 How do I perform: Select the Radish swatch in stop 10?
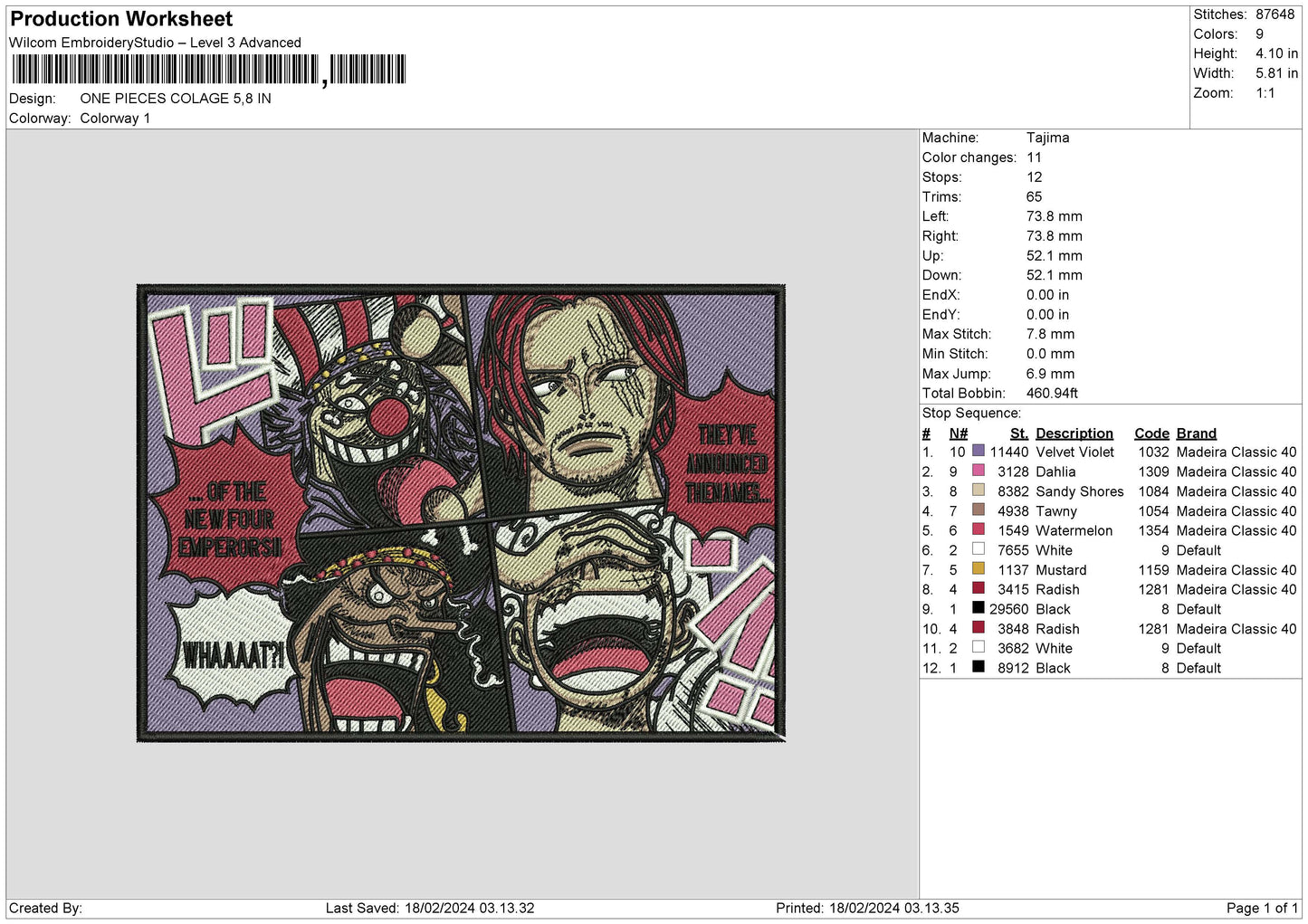pos(978,627)
